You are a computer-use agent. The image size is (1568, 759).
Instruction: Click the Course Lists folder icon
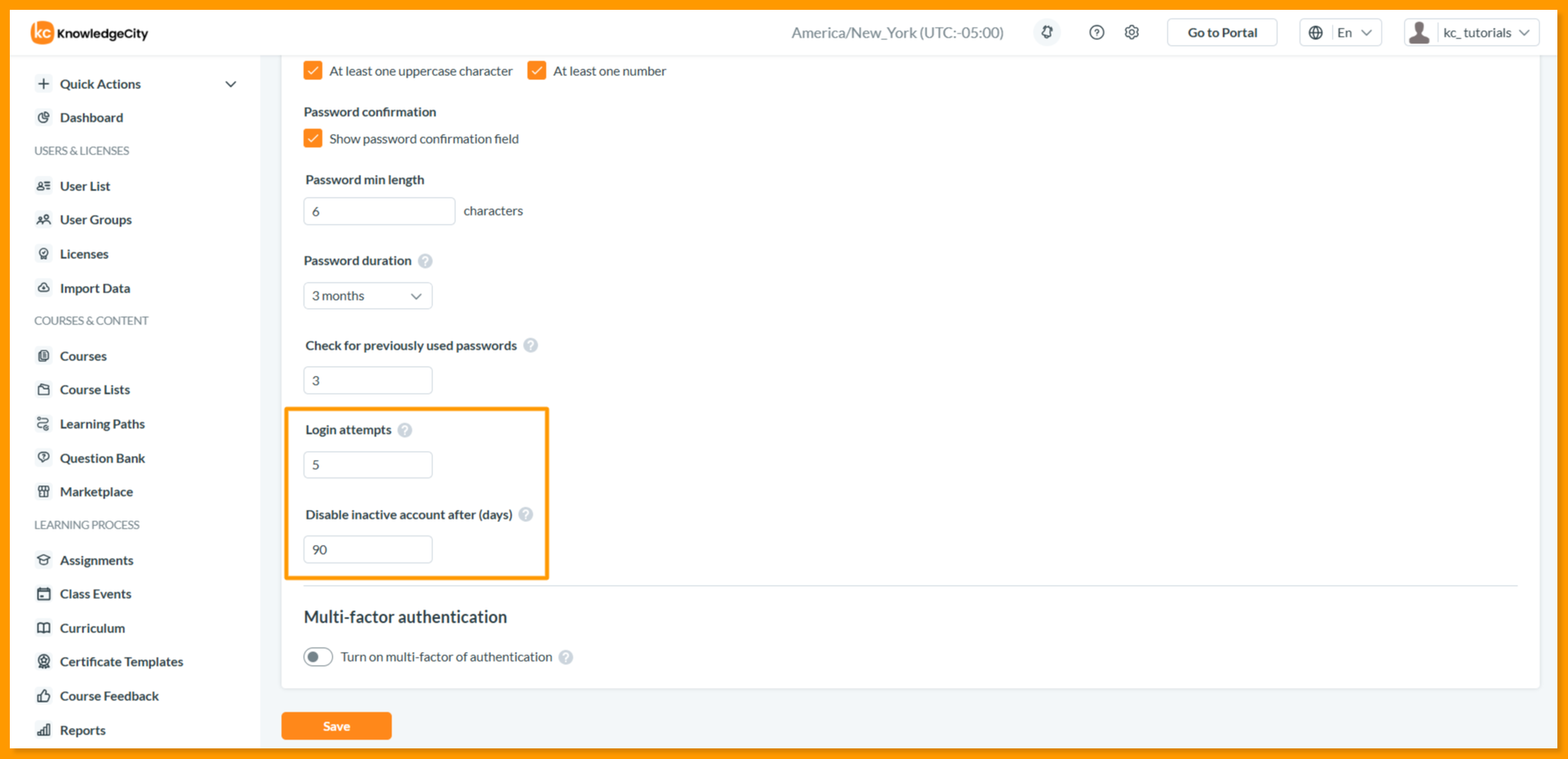click(x=44, y=389)
